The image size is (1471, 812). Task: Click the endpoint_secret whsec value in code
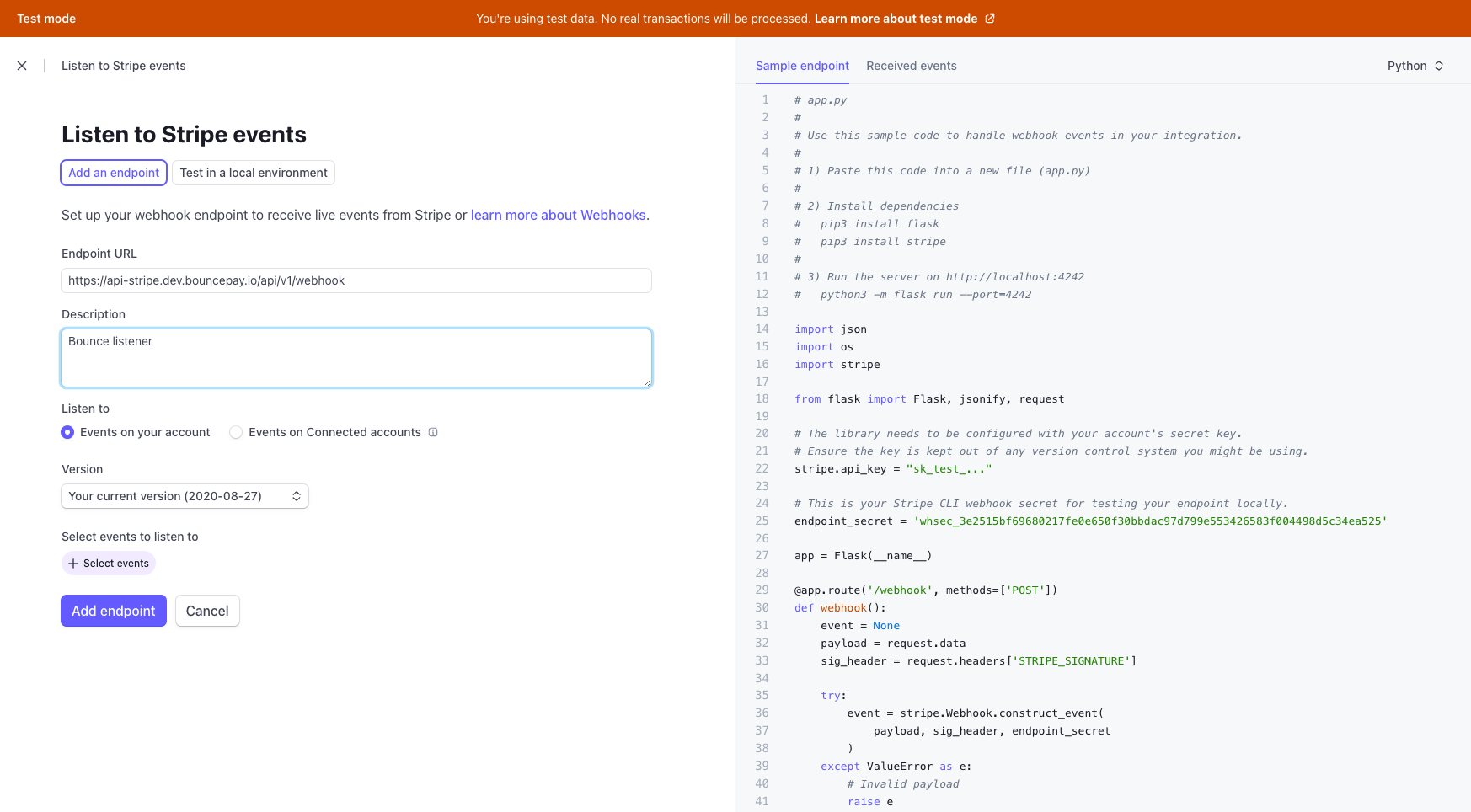[x=1150, y=521]
